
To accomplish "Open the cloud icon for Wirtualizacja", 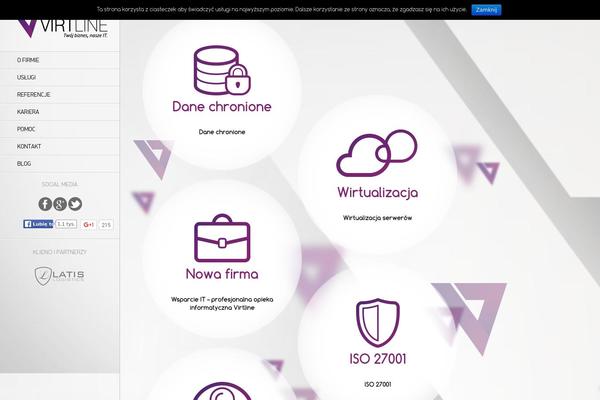I will click(377, 153).
